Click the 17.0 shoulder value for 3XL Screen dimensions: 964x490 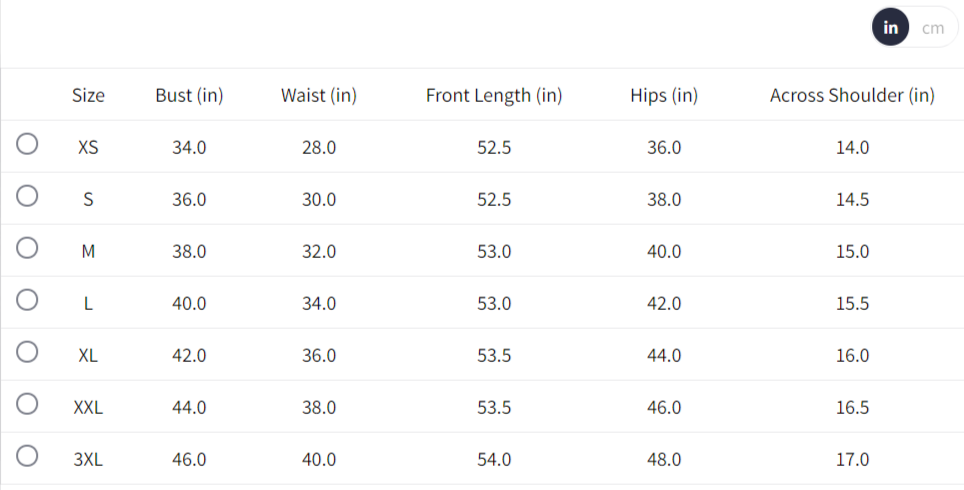pos(852,459)
